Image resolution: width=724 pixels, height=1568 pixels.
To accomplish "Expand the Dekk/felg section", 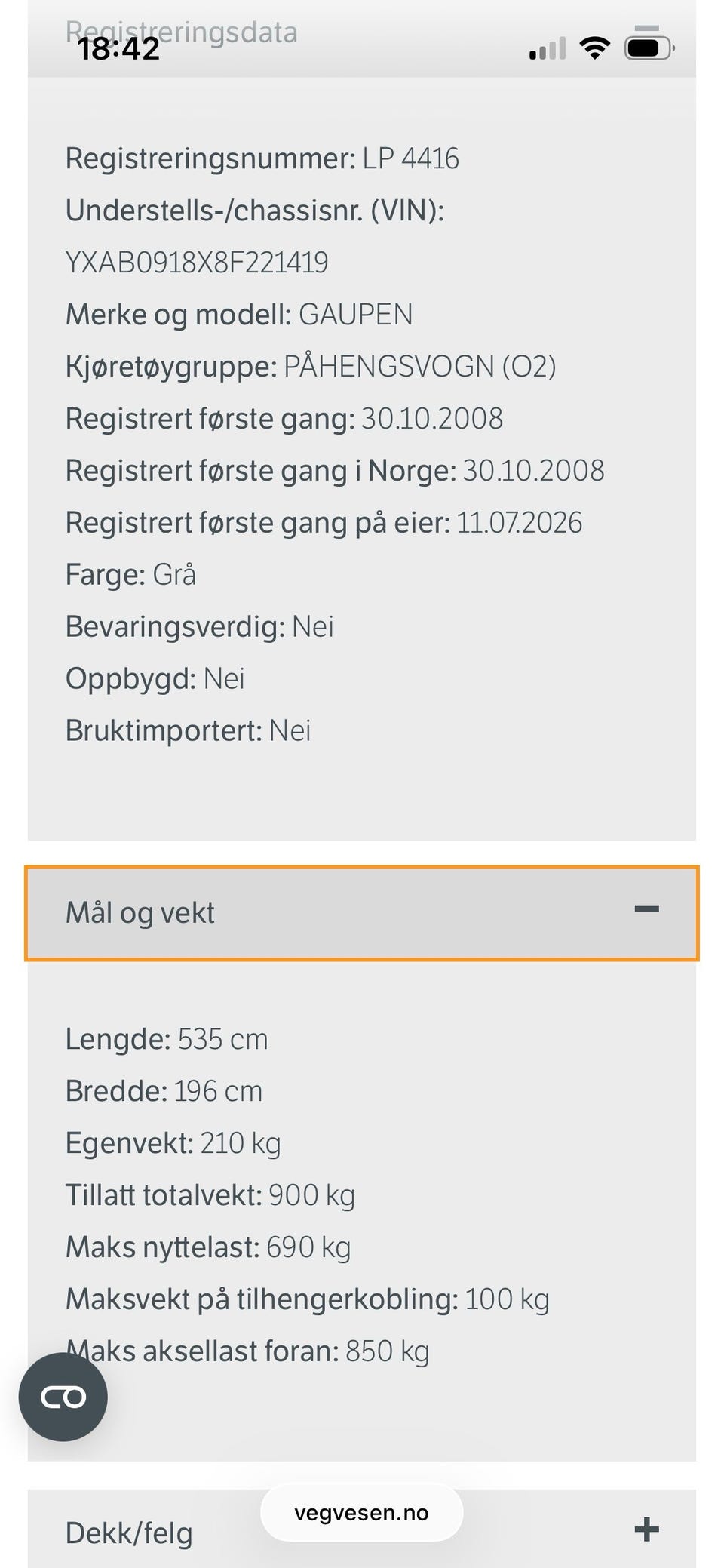I will [x=362, y=1529].
